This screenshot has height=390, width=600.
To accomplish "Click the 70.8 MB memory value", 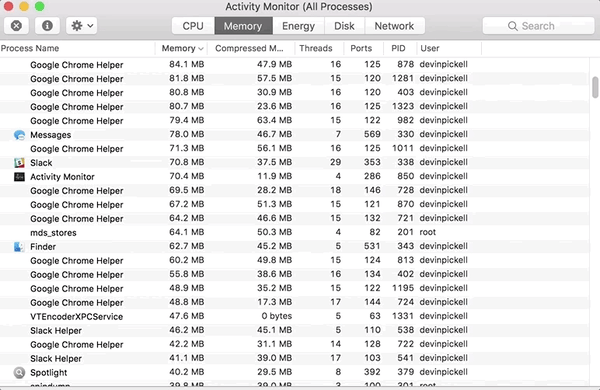I will pos(187,162).
